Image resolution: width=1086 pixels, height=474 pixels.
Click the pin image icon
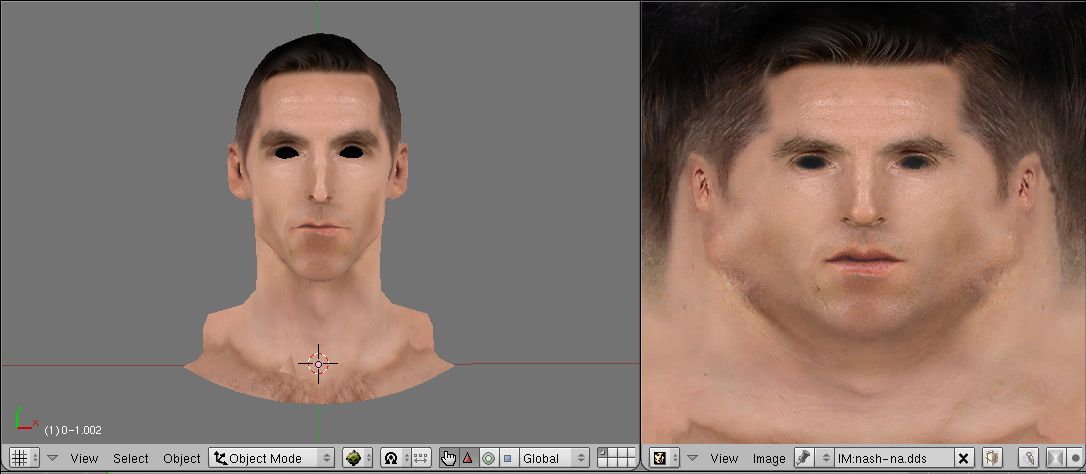coord(803,458)
